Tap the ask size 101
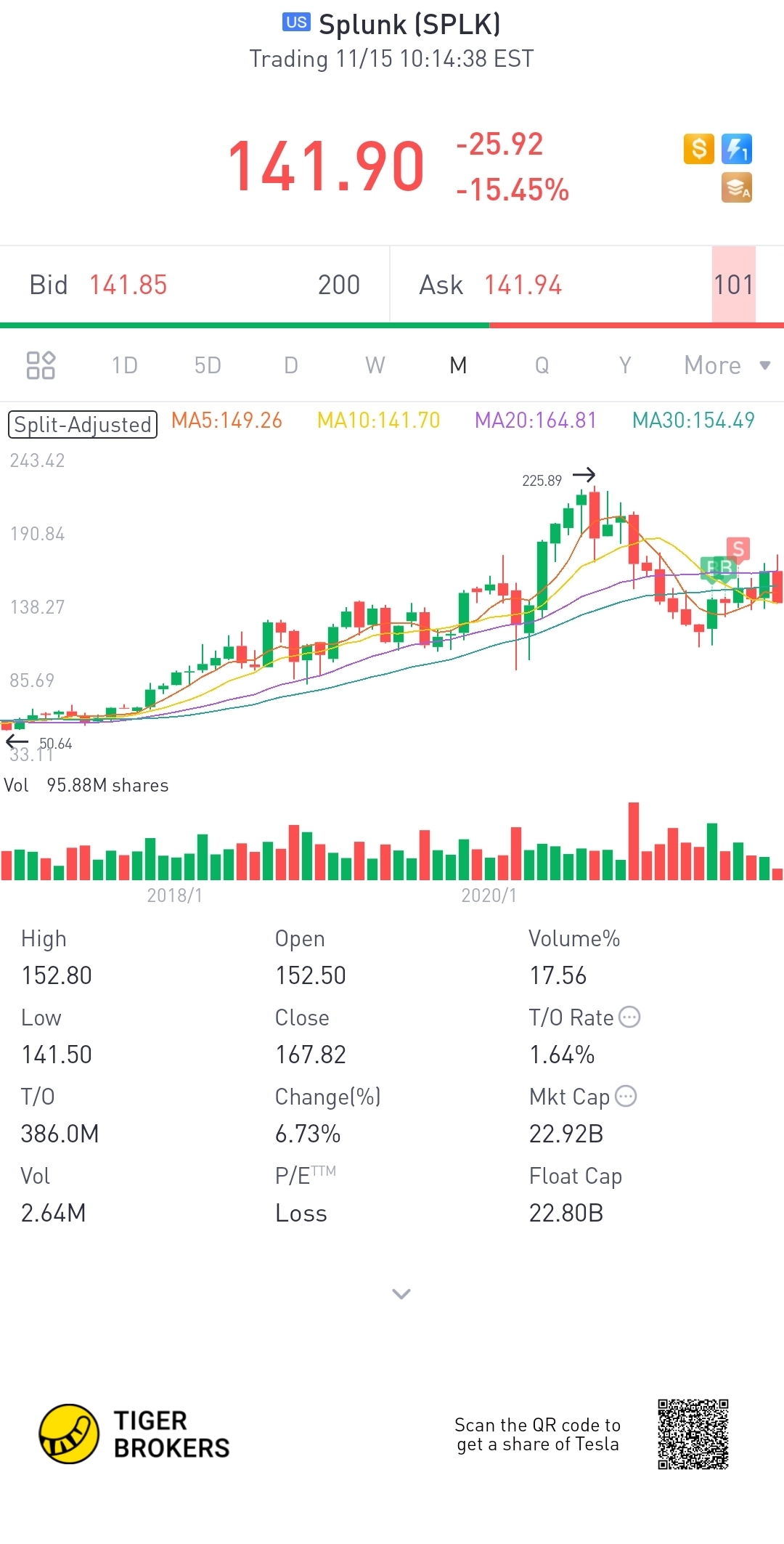The image size is (784, 1544). 734,285
